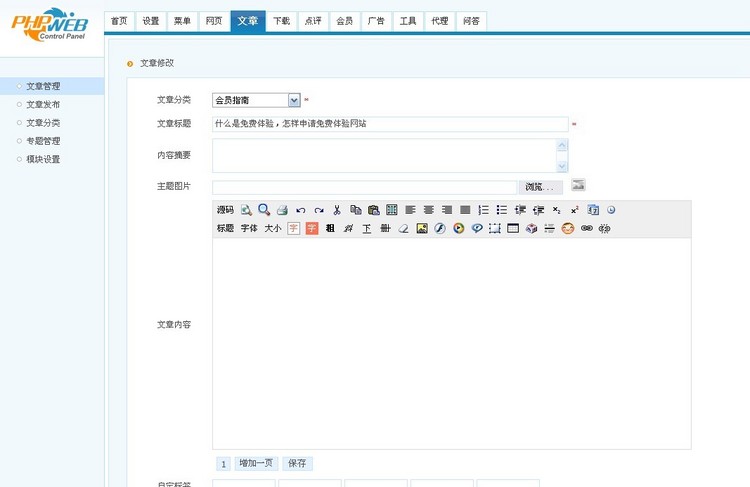Align text right

(447, 210)
